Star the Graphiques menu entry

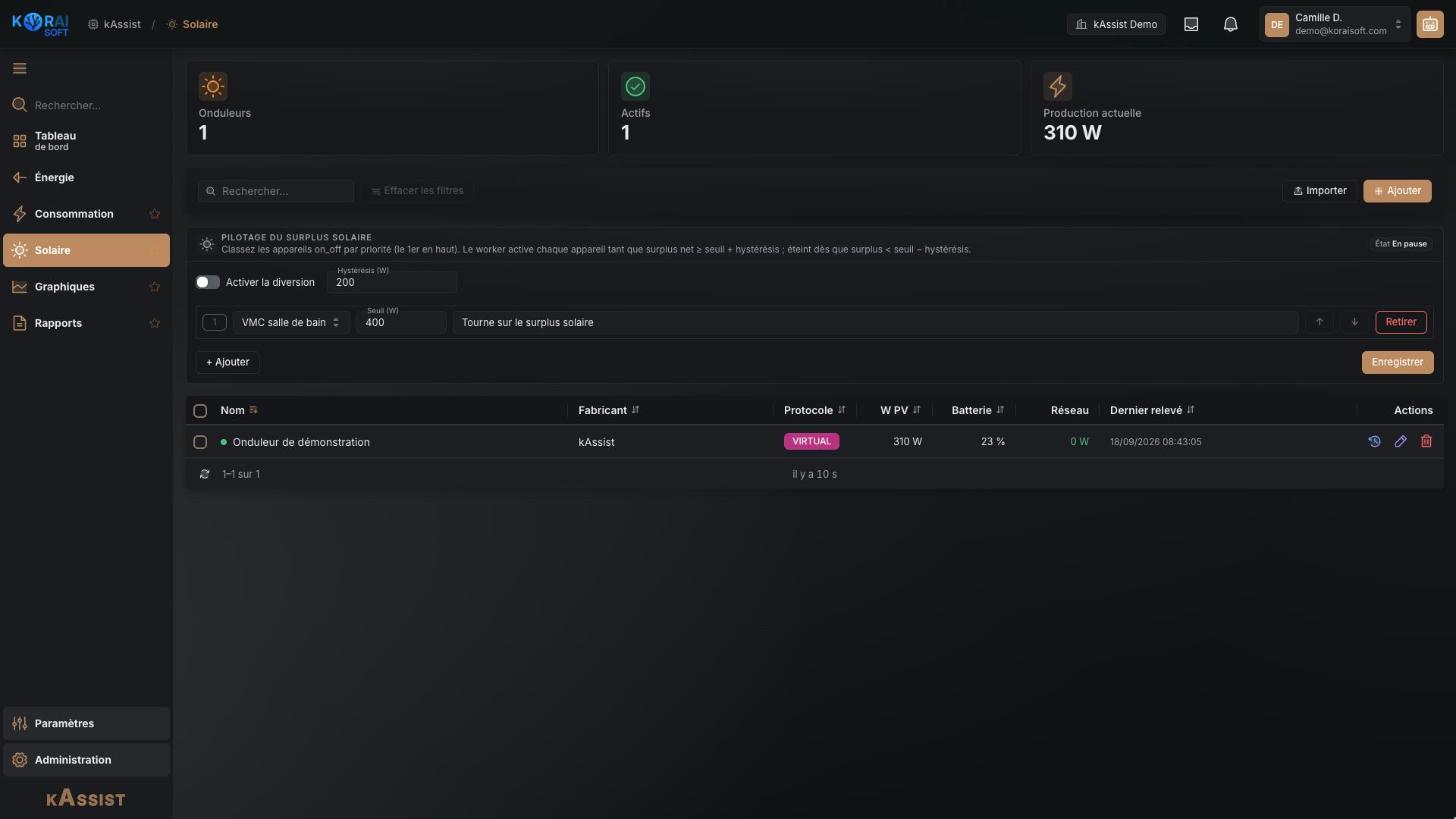point(155,287)
